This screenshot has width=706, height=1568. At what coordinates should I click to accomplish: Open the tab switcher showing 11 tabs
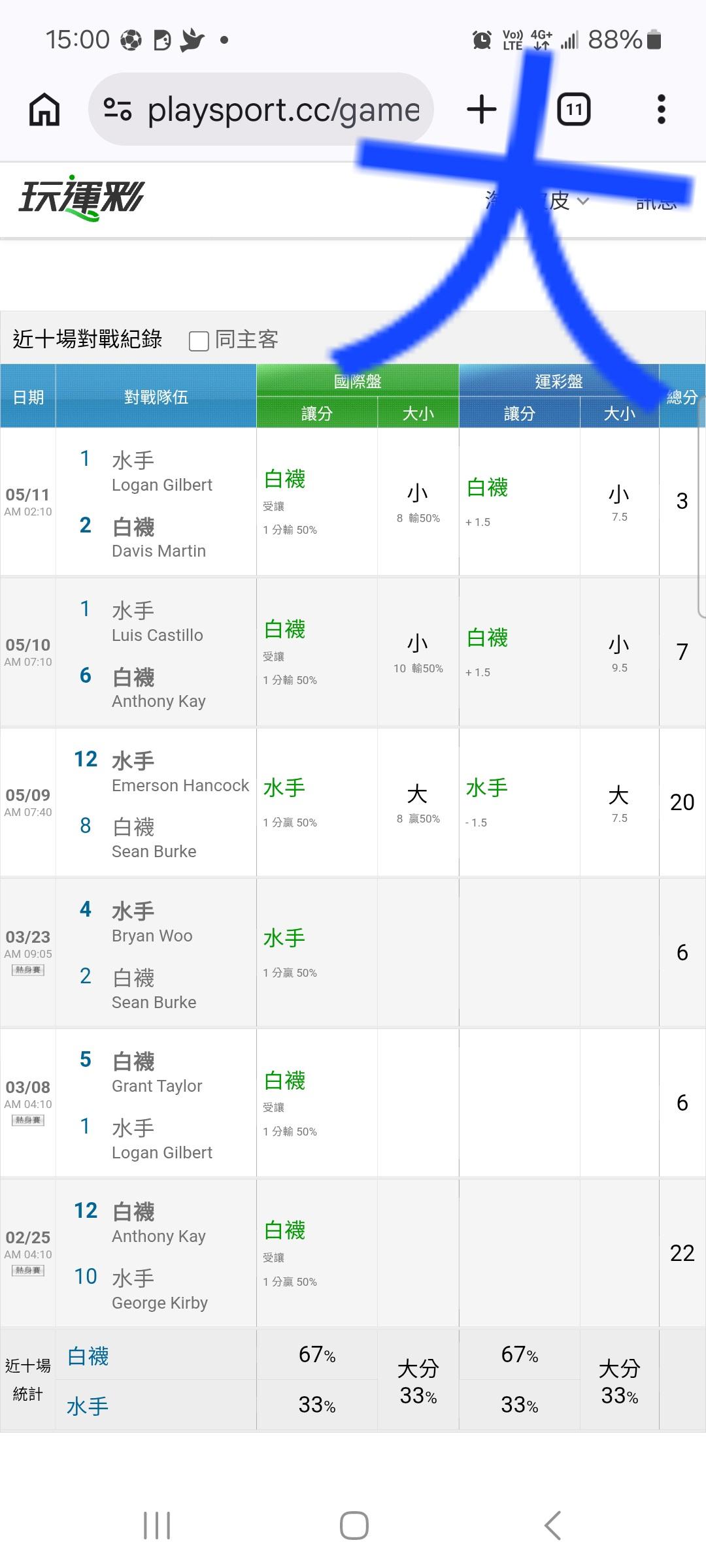(573, 109)
